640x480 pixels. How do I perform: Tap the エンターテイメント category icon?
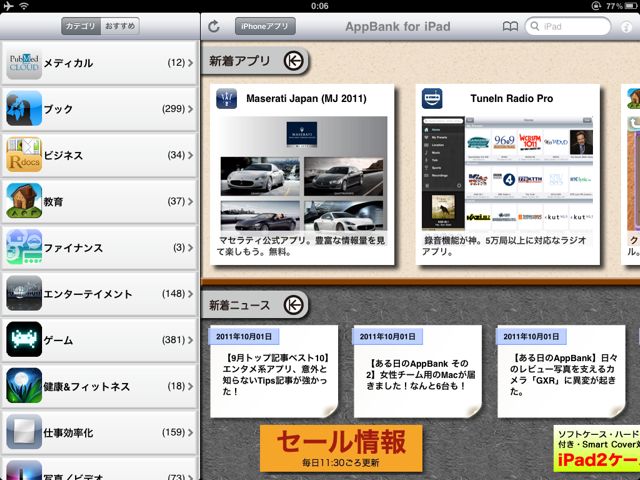click(x=24, y=293)
